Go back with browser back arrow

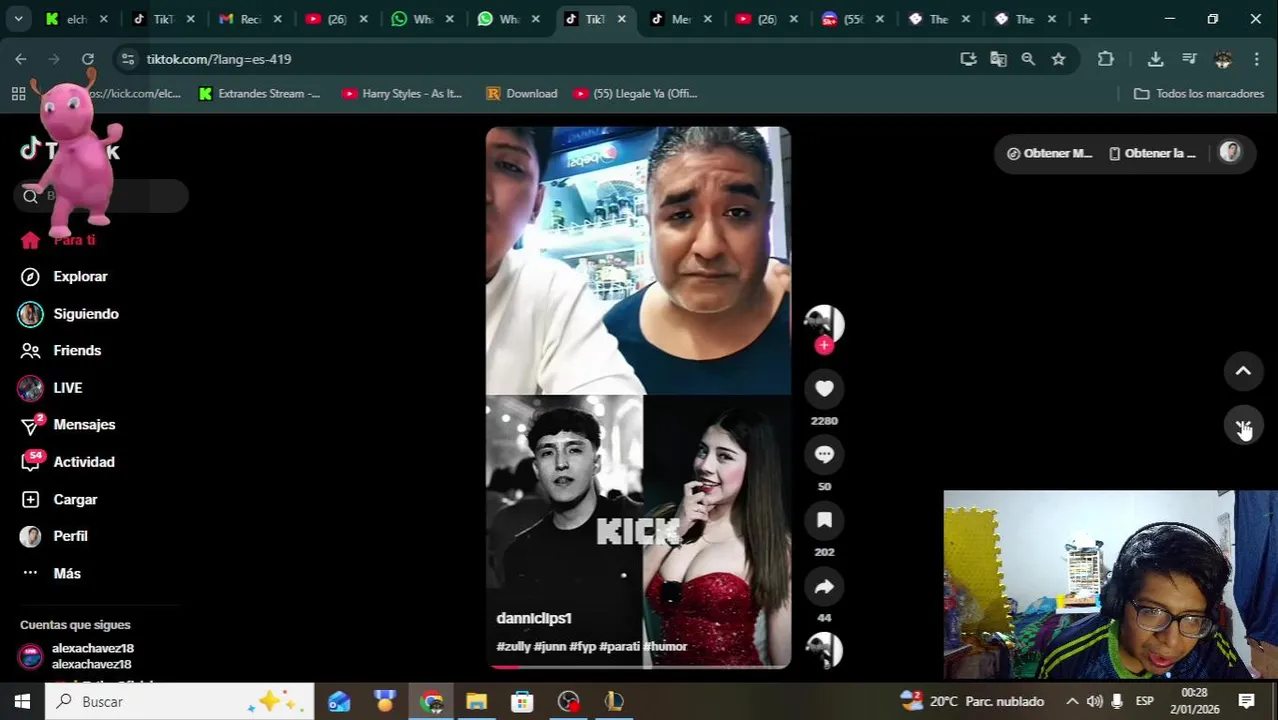click(21, 59)
